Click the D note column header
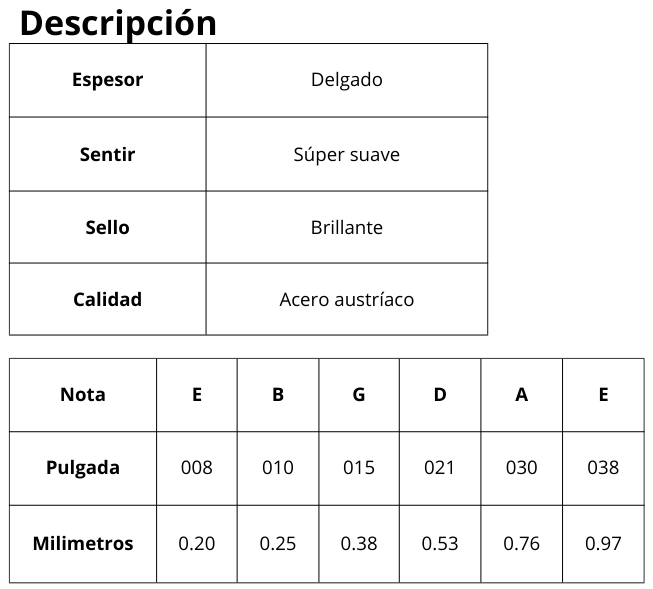This screenshot has width=653, height=589. point(440,395)
